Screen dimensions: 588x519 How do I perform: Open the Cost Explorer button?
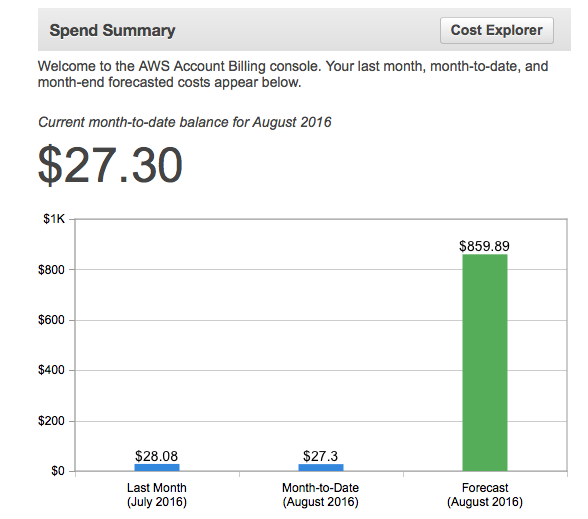(496, 30)
